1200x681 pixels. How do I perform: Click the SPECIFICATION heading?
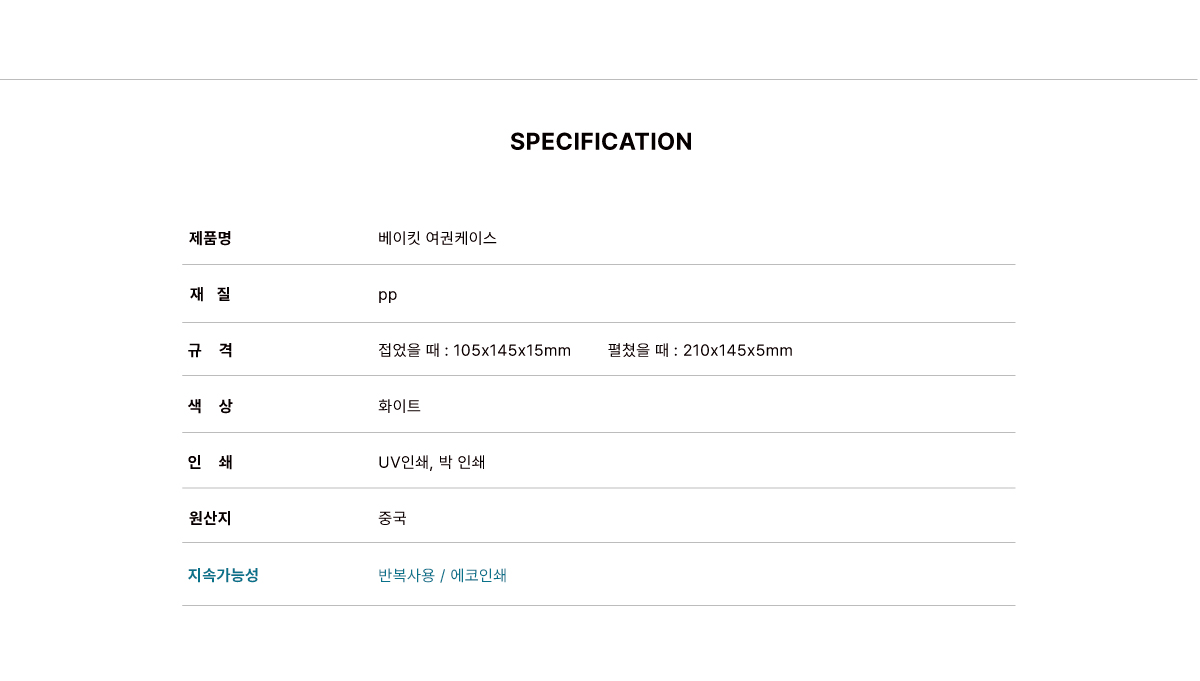click(x=601, y=142)
